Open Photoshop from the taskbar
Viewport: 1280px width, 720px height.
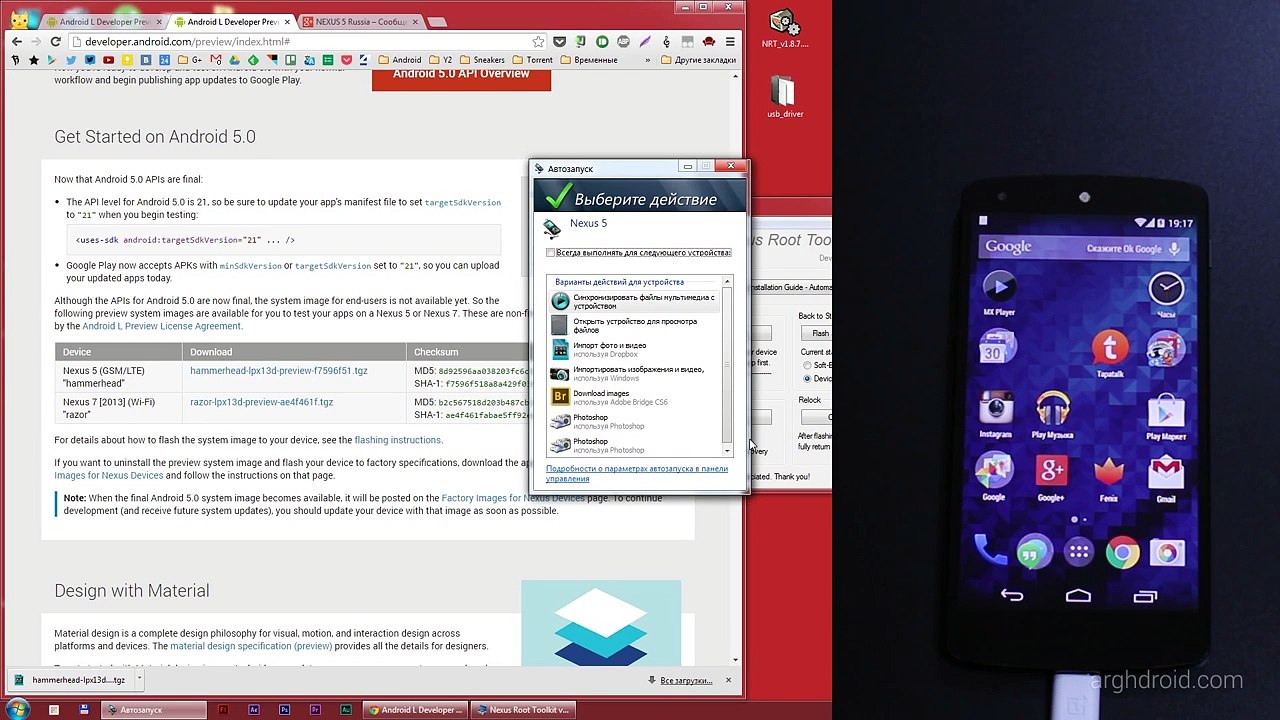point(285,710)
